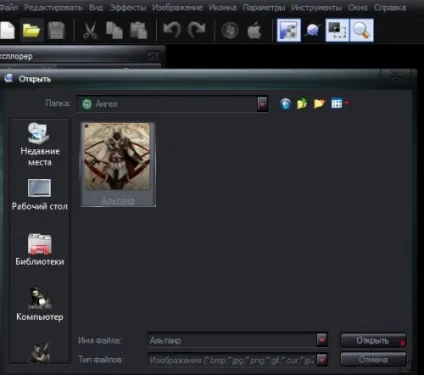
Task: Select the Альтаир image thumbnail
Action: [x=118, y=164]
